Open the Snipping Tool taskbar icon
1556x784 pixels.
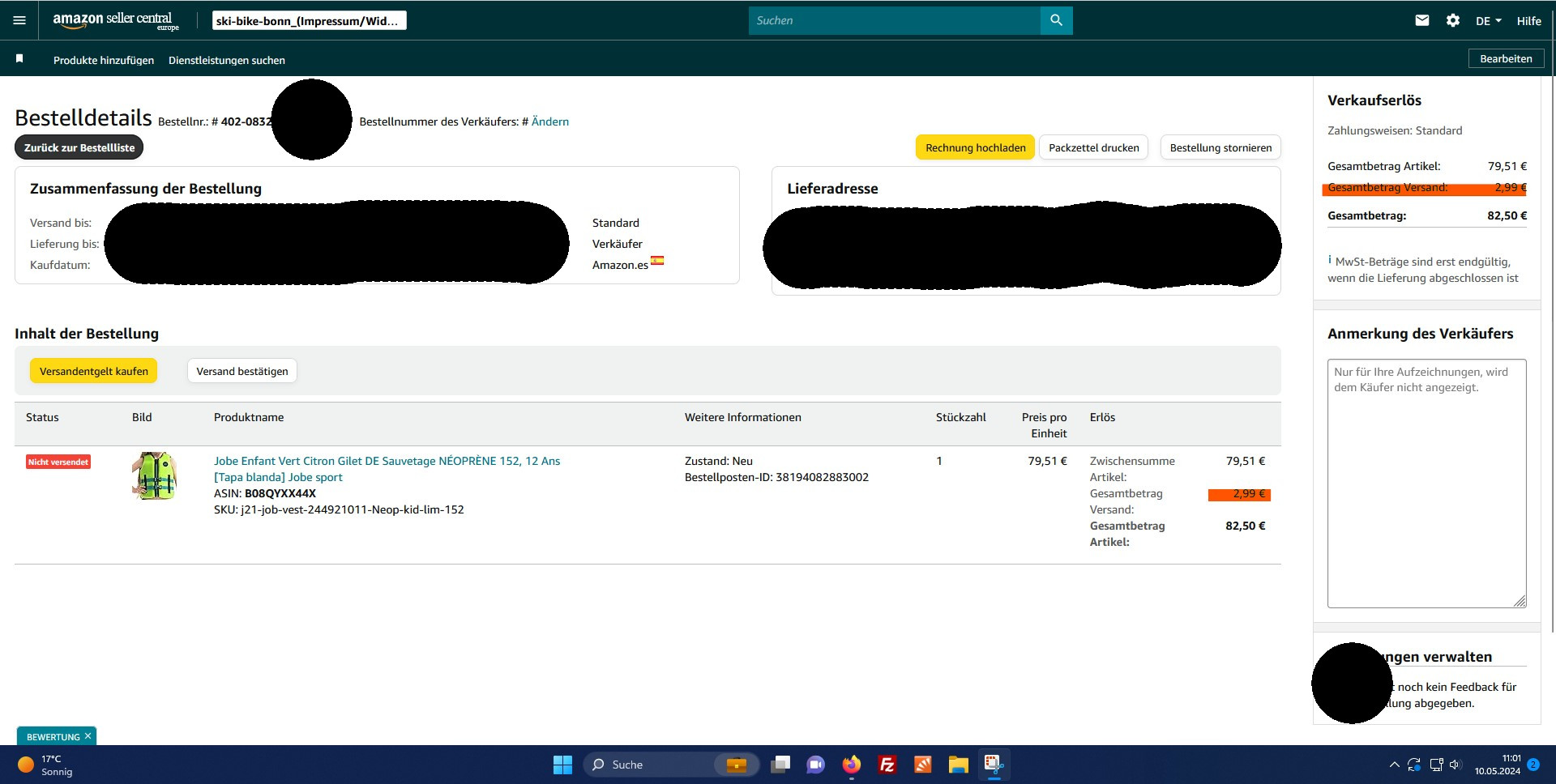(x=994, y=765)
